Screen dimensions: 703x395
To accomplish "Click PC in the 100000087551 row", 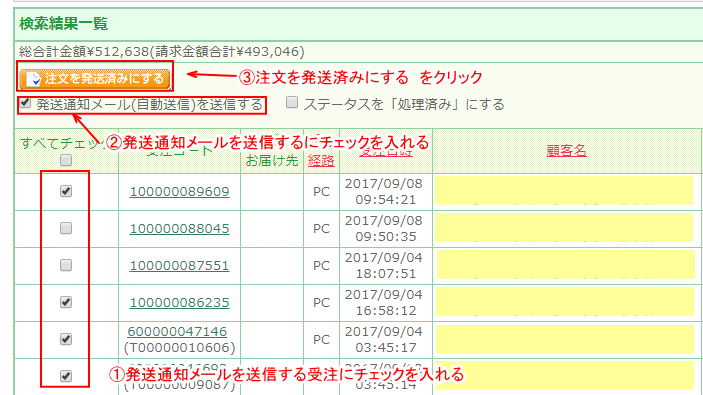I will [x=321, y=266].
